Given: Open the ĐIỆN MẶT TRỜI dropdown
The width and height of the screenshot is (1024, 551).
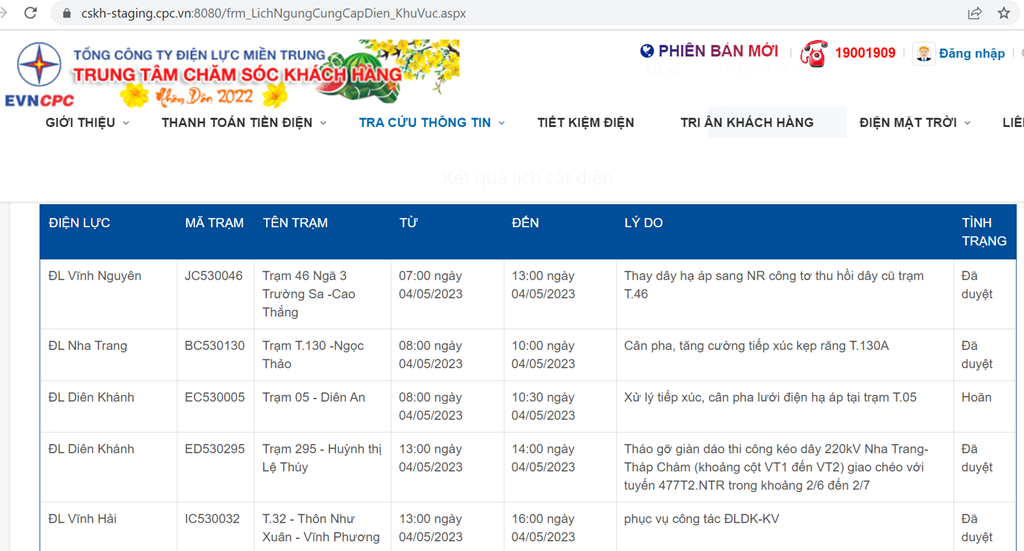Looking at the screenshot, I should (x=914, y=122).
